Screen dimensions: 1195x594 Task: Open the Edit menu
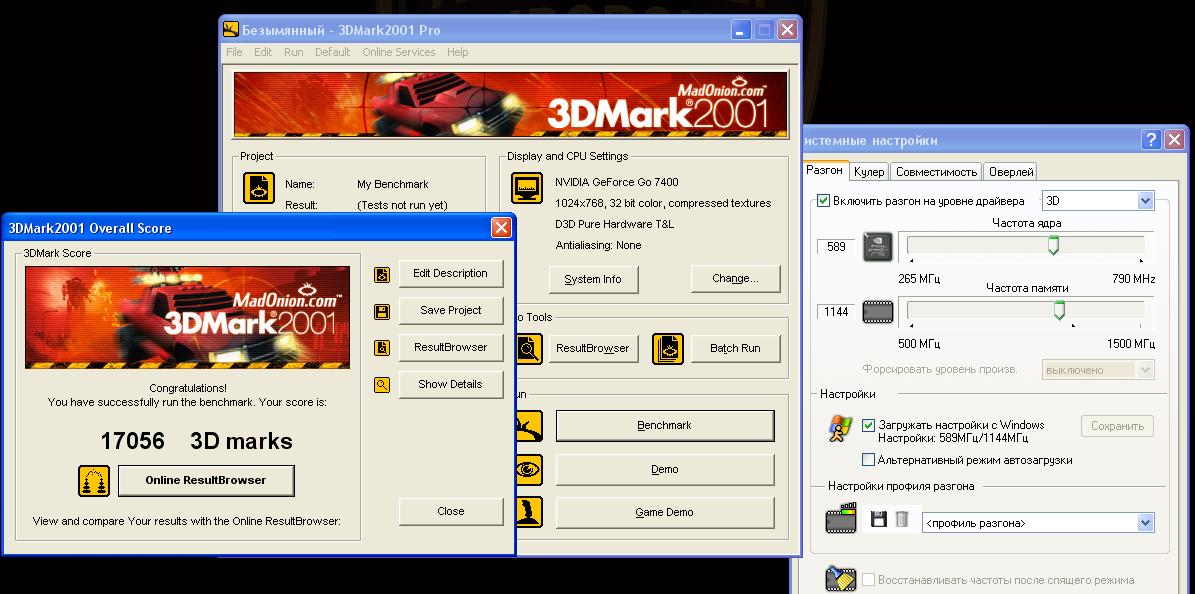pos(263,52)
